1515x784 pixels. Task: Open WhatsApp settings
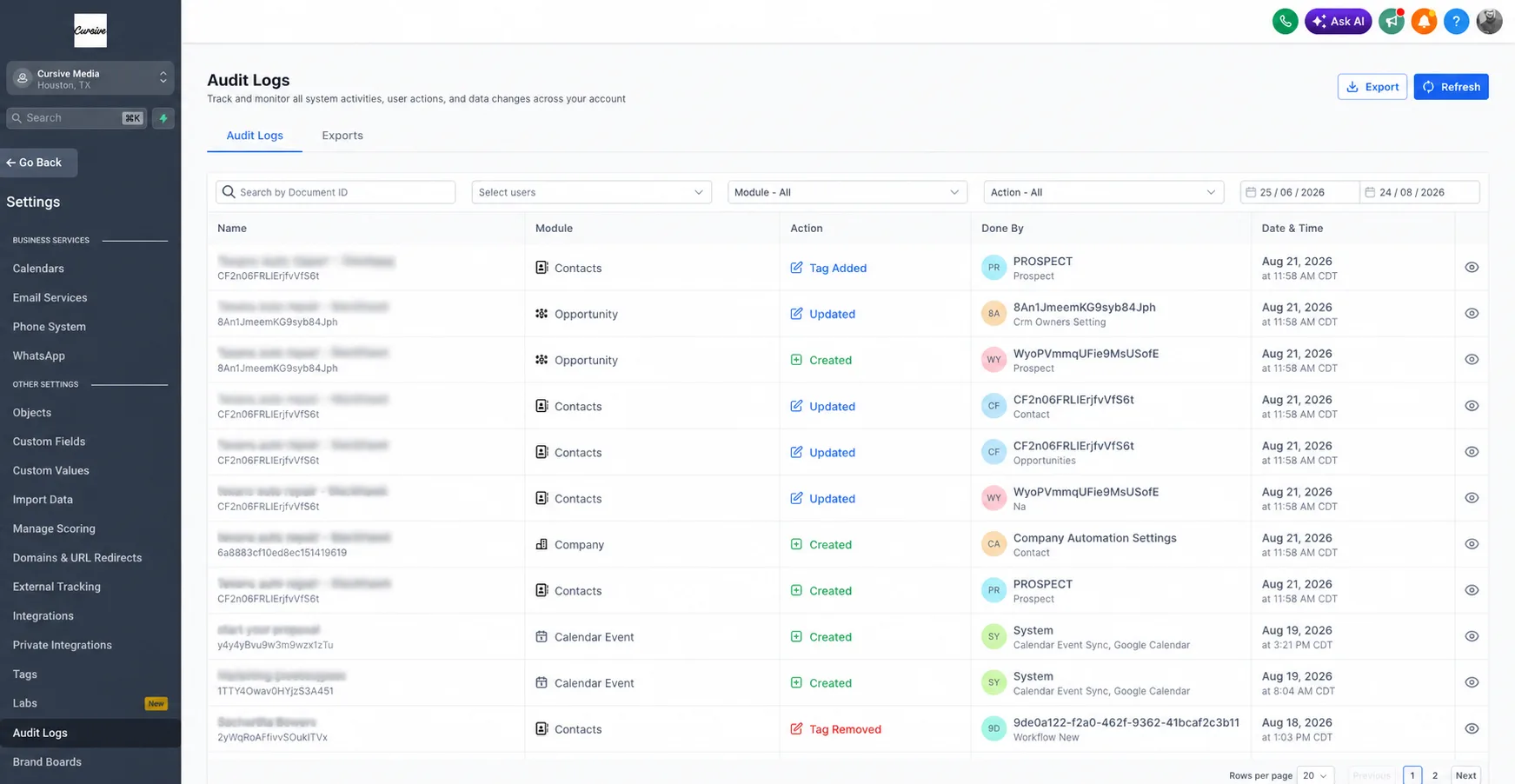point(38,355)
